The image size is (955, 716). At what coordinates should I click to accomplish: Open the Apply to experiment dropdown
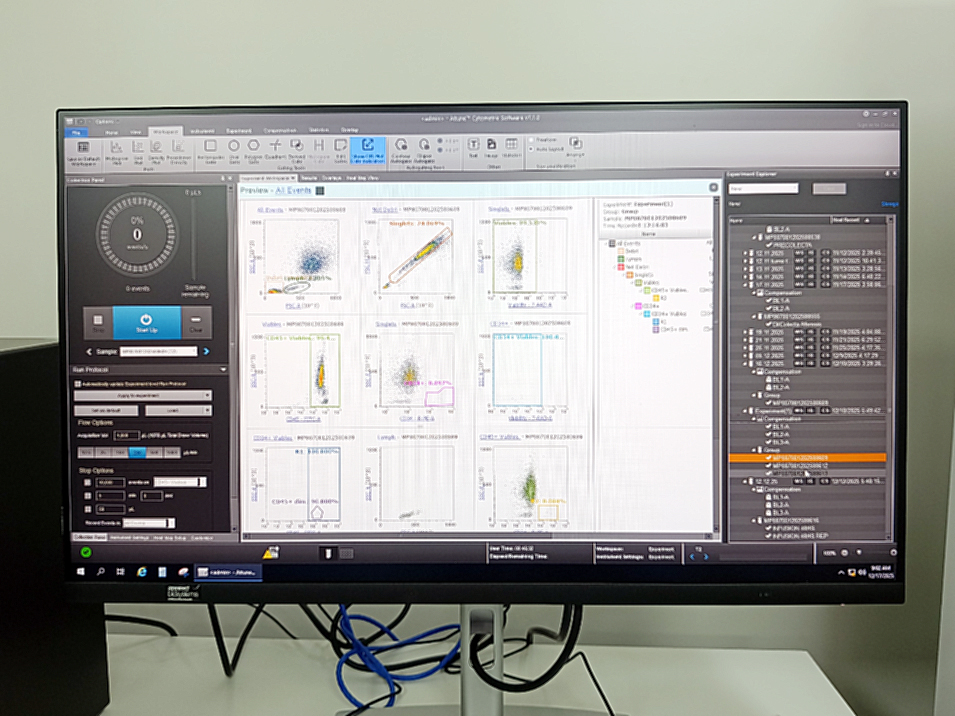[x=143, y=396]
